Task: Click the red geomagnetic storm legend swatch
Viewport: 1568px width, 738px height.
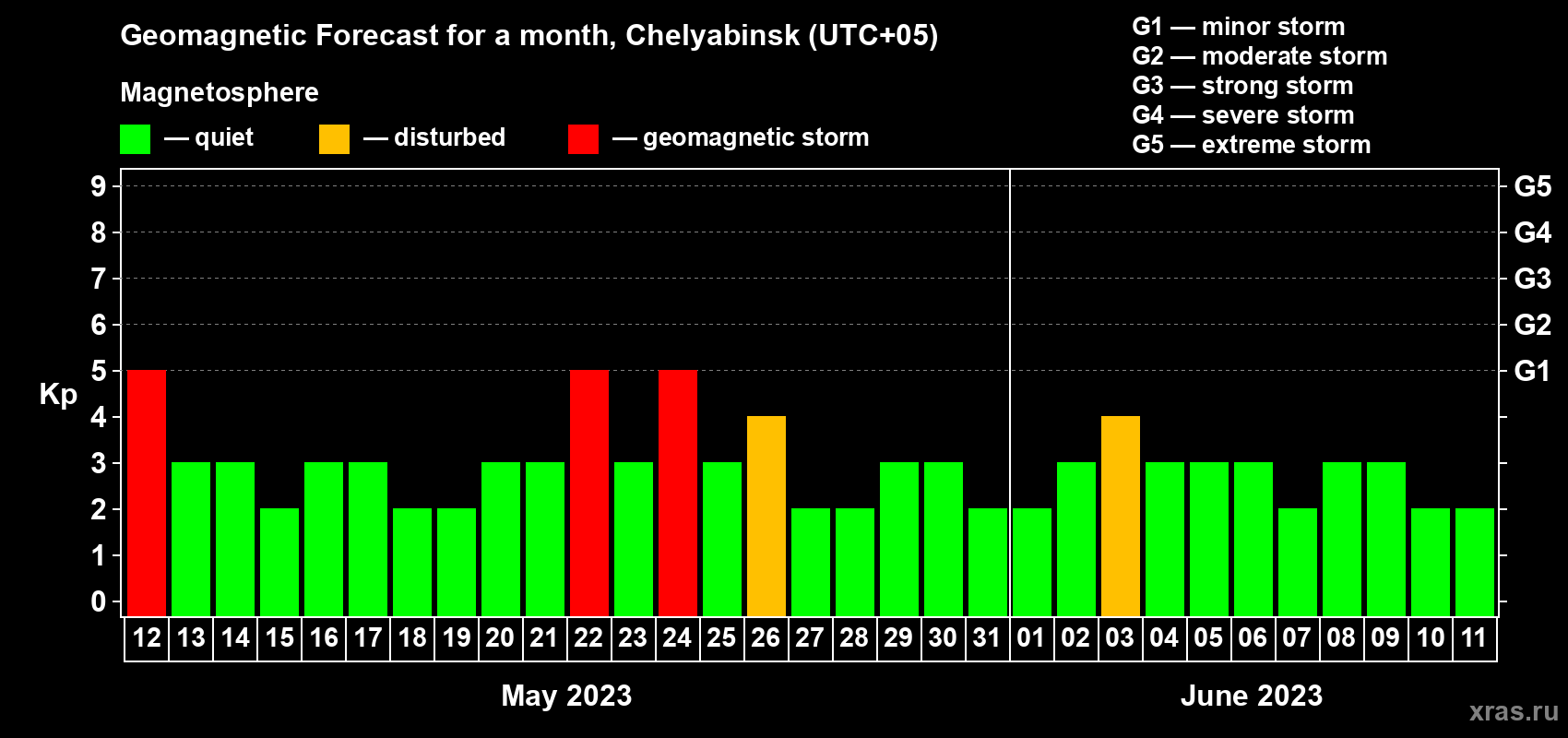Action: [583, 139]
